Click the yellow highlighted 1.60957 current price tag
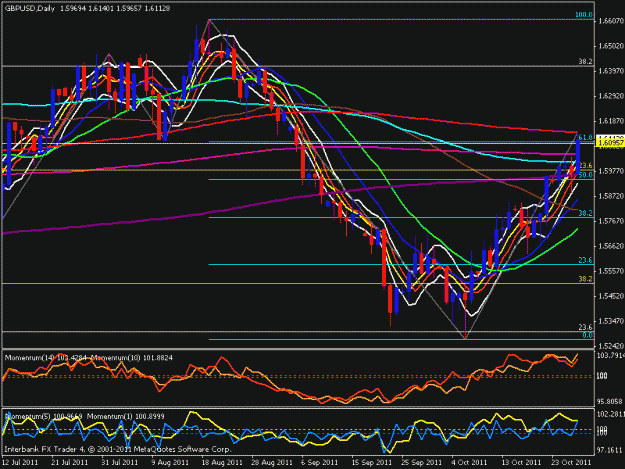Viewport: 625px width, 469px height. [611, 143]
